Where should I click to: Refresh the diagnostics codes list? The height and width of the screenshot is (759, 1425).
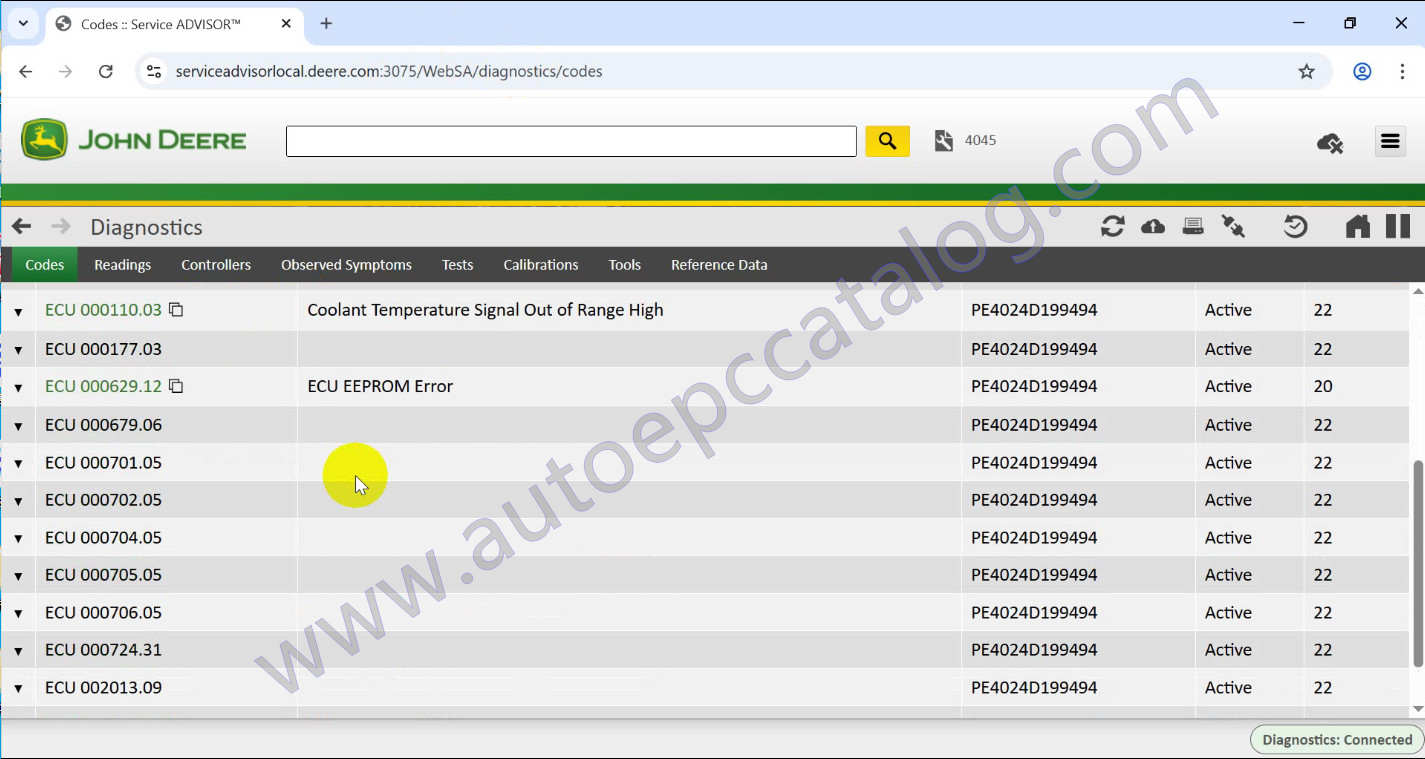pyautogui.click(x=1112, y=226)
